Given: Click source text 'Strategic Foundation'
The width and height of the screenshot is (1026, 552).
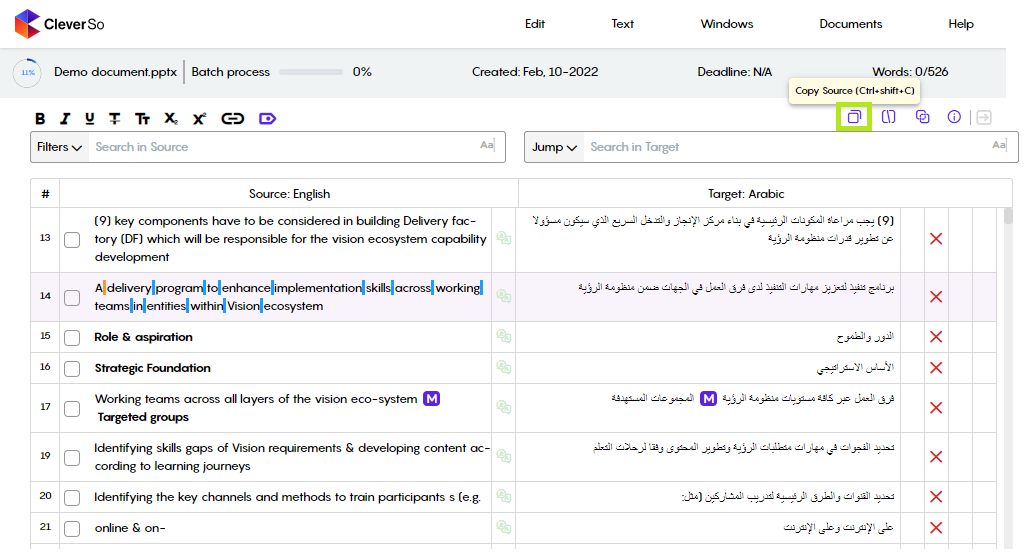Looking at the screenshot, I should [x=152, y=368].
